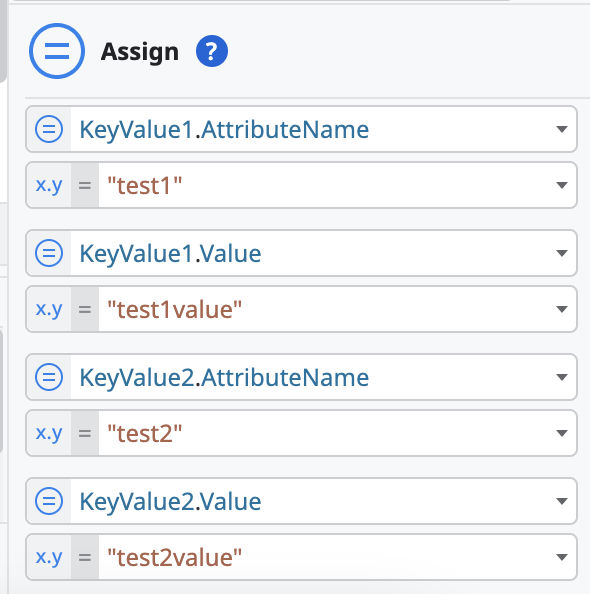Click the x.y icon next to "test1value"
This screenshot has width=590, height=594.
(x=49, y=309)
